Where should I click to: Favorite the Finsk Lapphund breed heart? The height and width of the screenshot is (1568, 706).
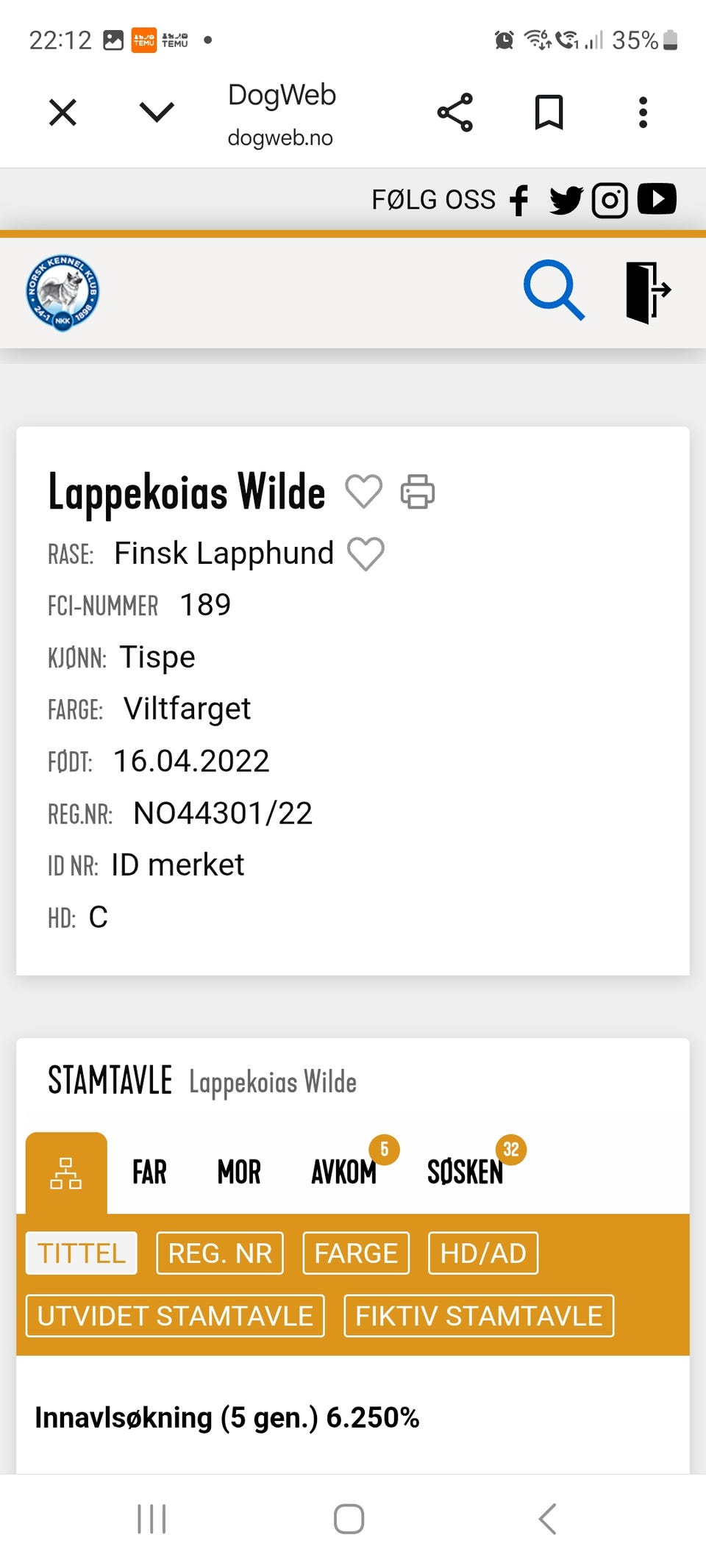tap(366, 554)
